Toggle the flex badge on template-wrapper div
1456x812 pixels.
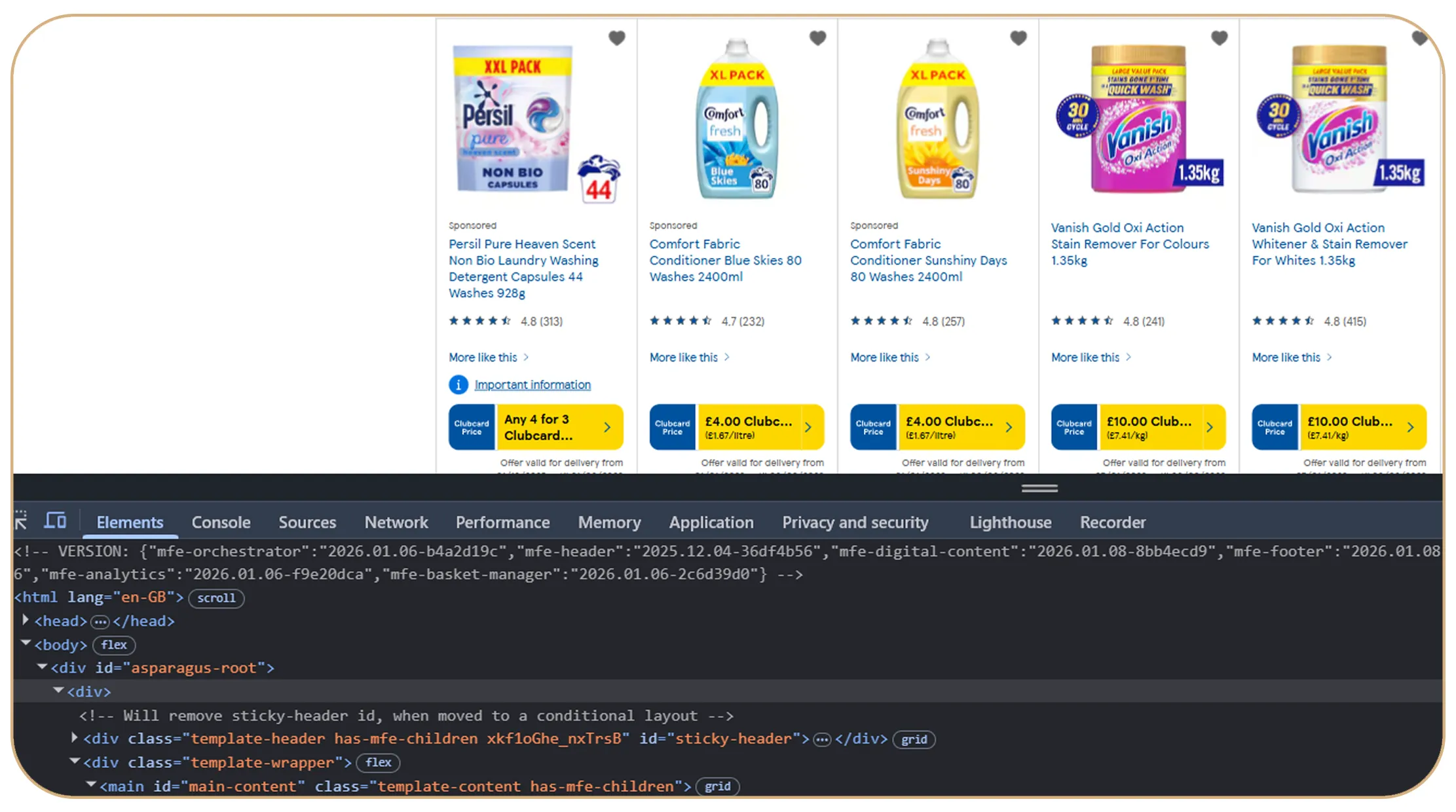pos(378,762)
